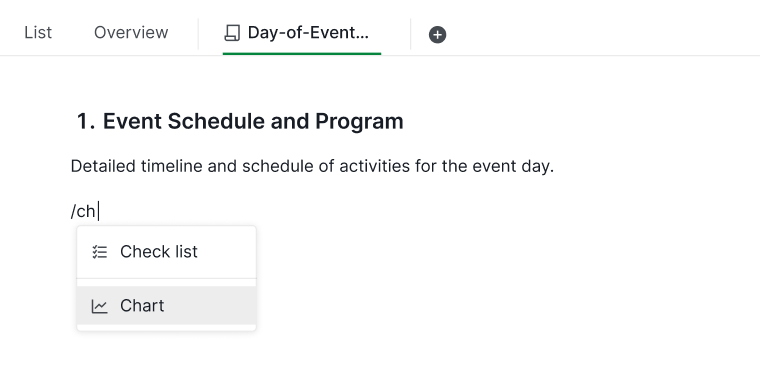The width and height of the screenshot is (760, 366).
Task: Switch to the Overview tab
Action: click(x=131, y=32)
